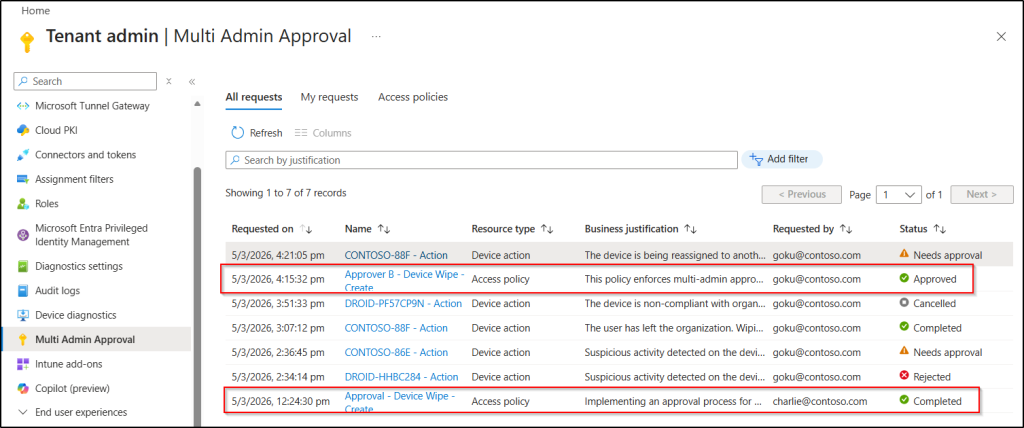Click charlie@contoso.com requester cell
Image resolution: width=1024 pixels, height=428 pixels.
click(x=820, y=401)
